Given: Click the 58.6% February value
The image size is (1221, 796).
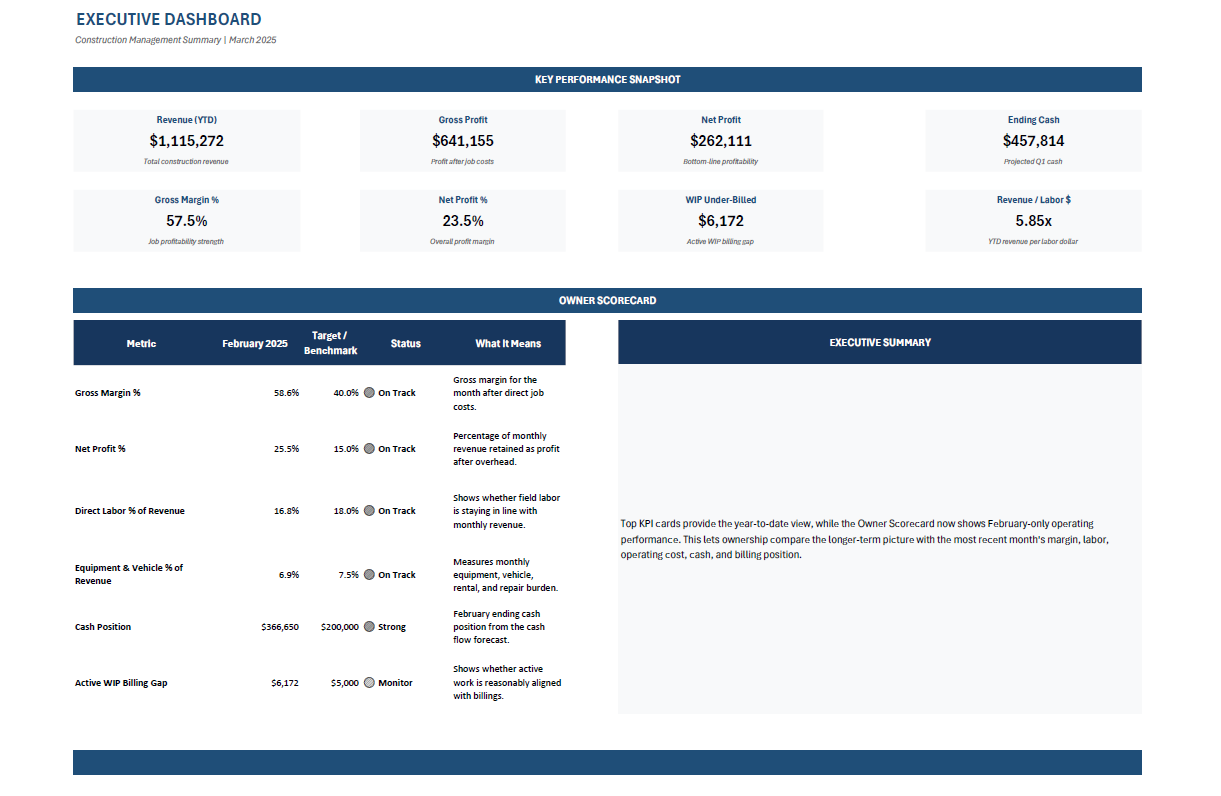Looking at the screenshot, I should (x=286, y=393).
